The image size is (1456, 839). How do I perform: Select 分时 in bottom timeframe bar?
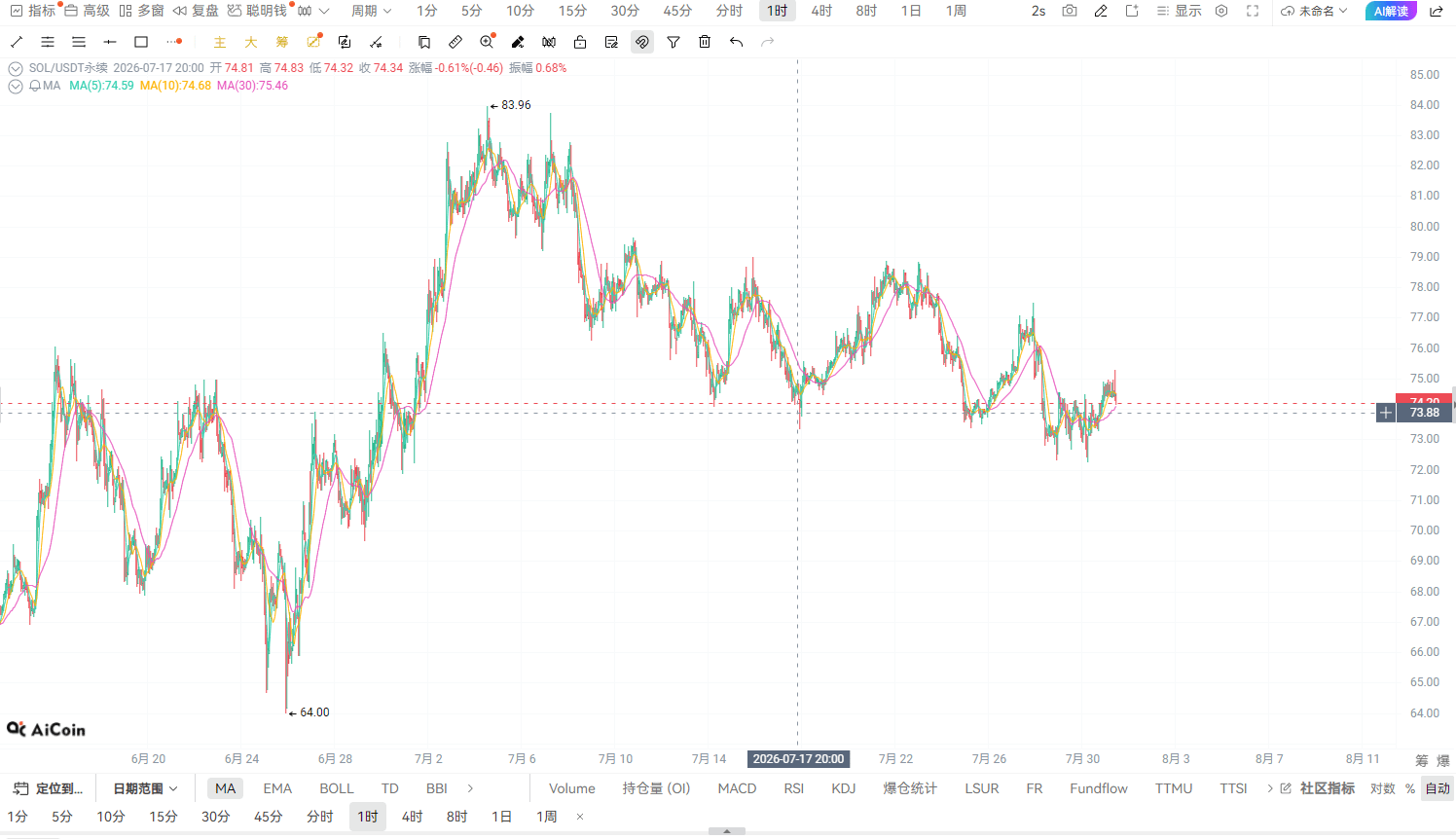click(319, 817)
